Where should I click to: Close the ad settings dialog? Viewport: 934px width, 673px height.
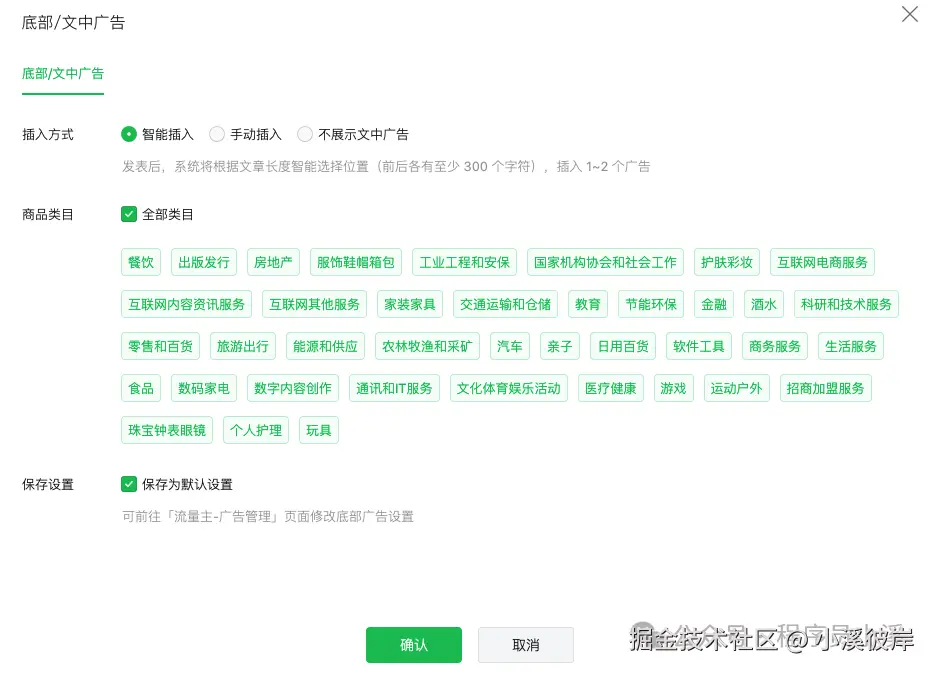[x=909, y=14]
